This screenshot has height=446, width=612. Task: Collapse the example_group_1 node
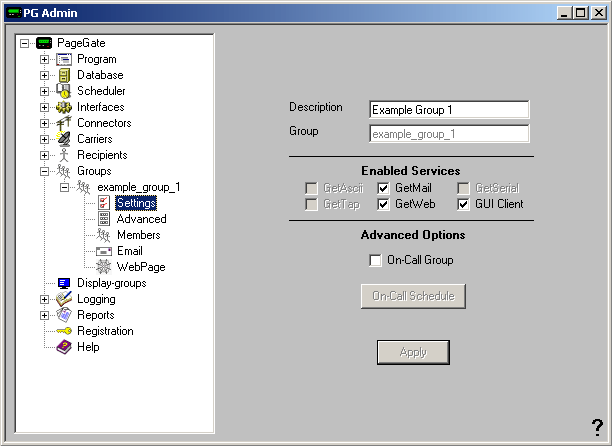click(x=64, y=187)
